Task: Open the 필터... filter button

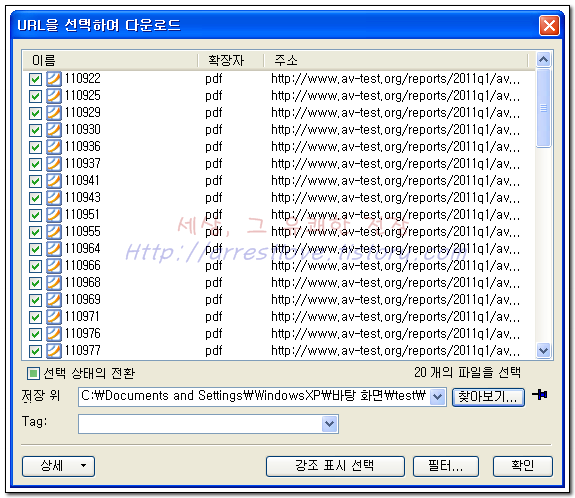Action: point(446,466)
